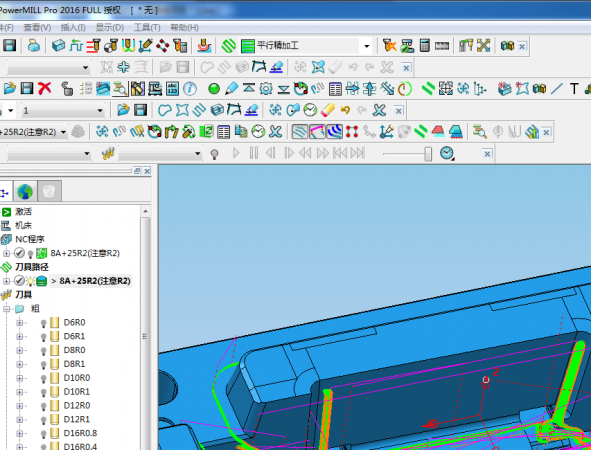Open the Block definition tool
The width and height of the screenshot is (591, 450).
pos(58,46)
